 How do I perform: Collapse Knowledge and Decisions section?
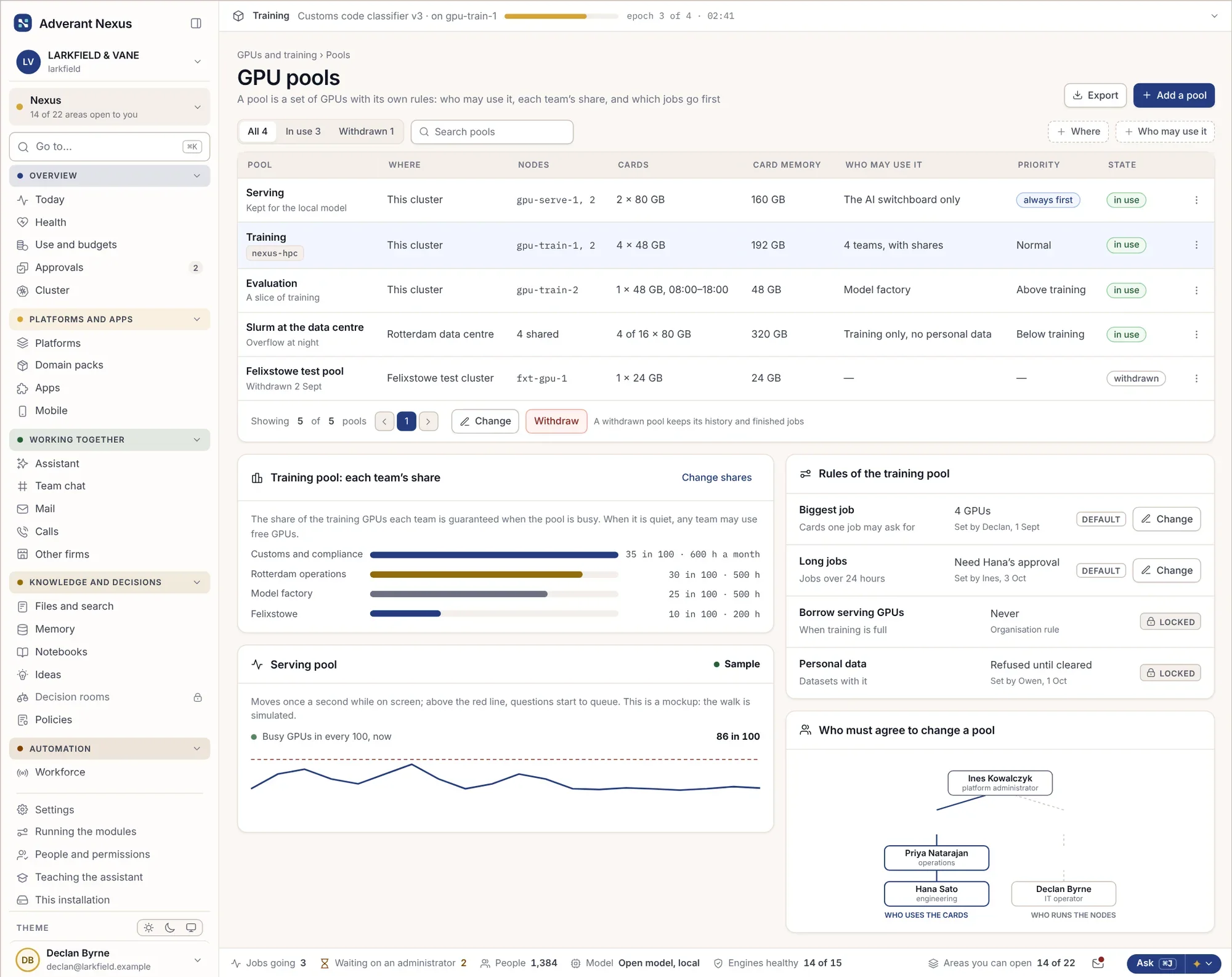[110, 582]
